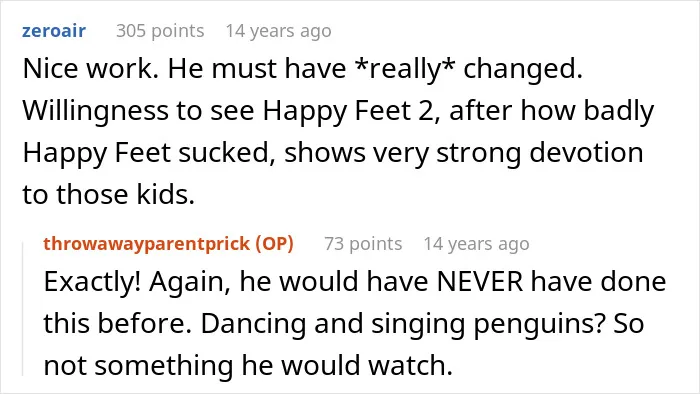Click the text 'to those kids.'

click(108, 195)
